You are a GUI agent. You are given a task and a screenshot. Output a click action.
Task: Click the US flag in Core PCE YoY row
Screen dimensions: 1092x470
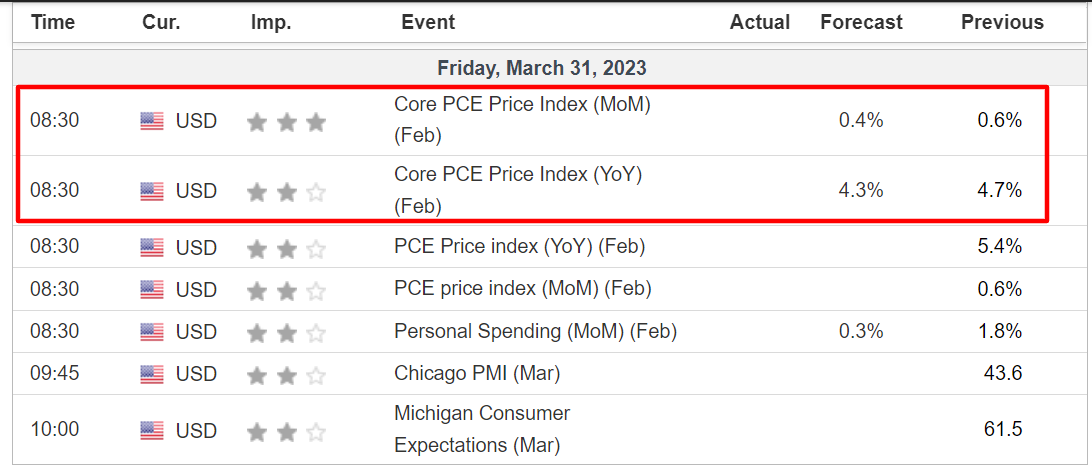click(152, 191)
